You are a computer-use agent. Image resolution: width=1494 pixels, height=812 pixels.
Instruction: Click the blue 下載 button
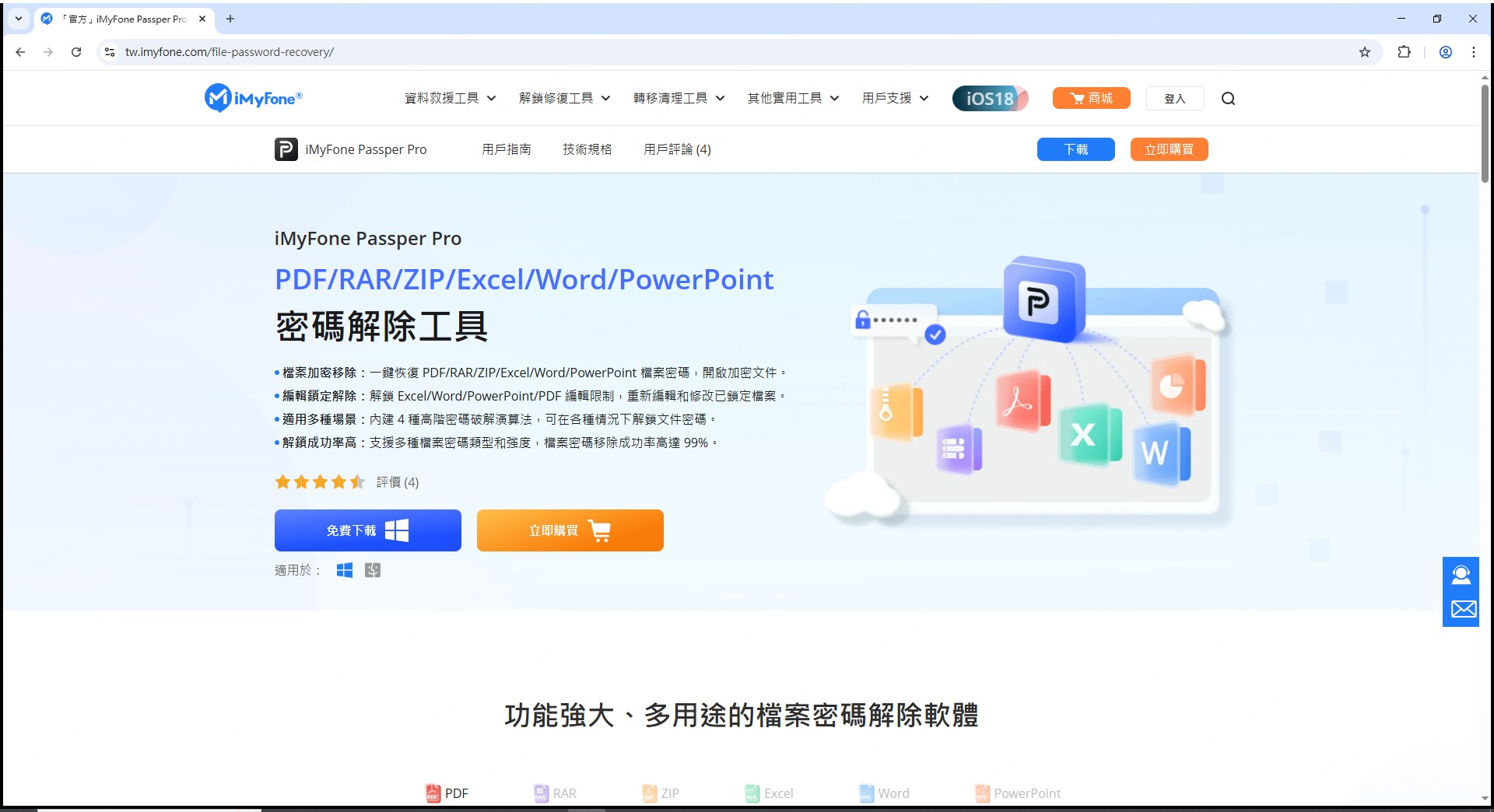[x=1075, y=149]
